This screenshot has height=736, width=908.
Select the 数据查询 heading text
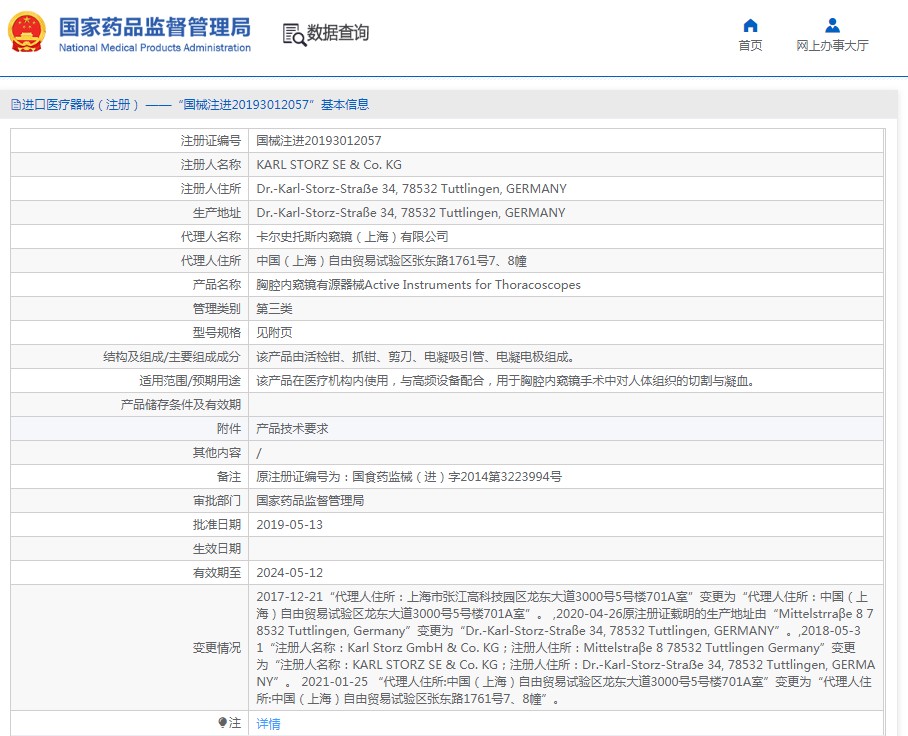click(x=338, y=33)
